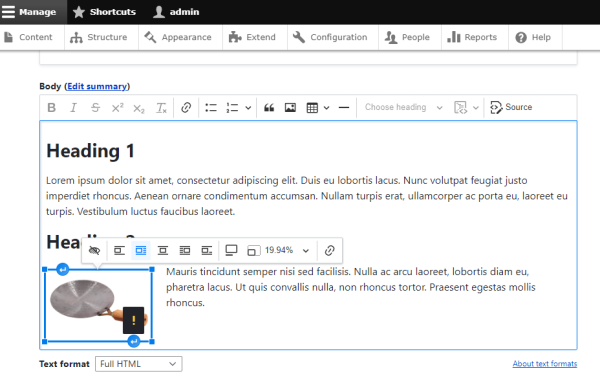Align image right with wrapped text
The height and width of the screenshot is (378, 600).
(x=185, y=251)
